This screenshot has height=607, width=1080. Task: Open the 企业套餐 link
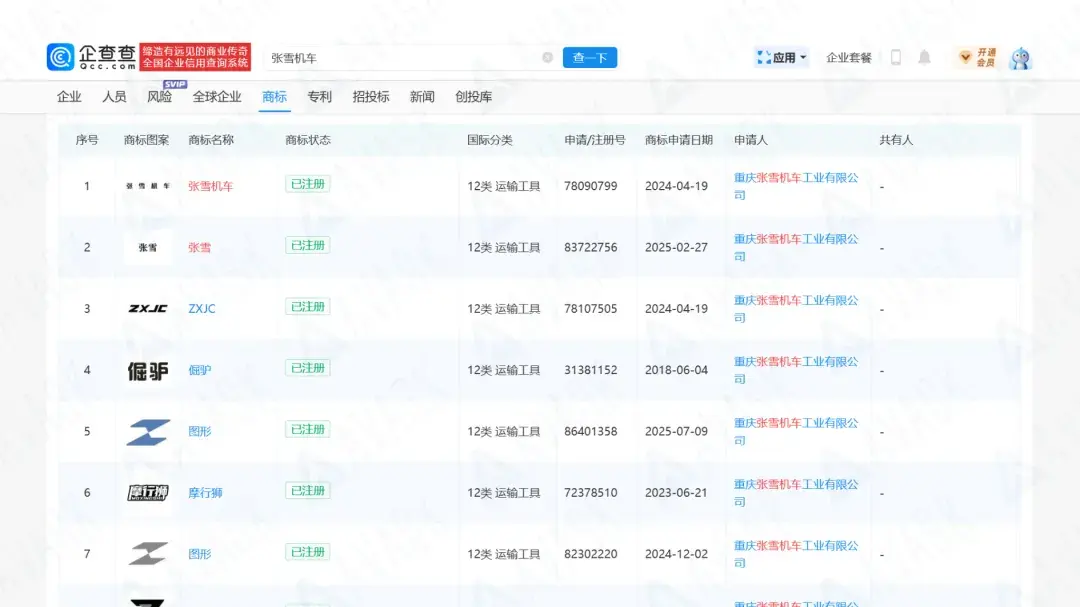point(849,58)
